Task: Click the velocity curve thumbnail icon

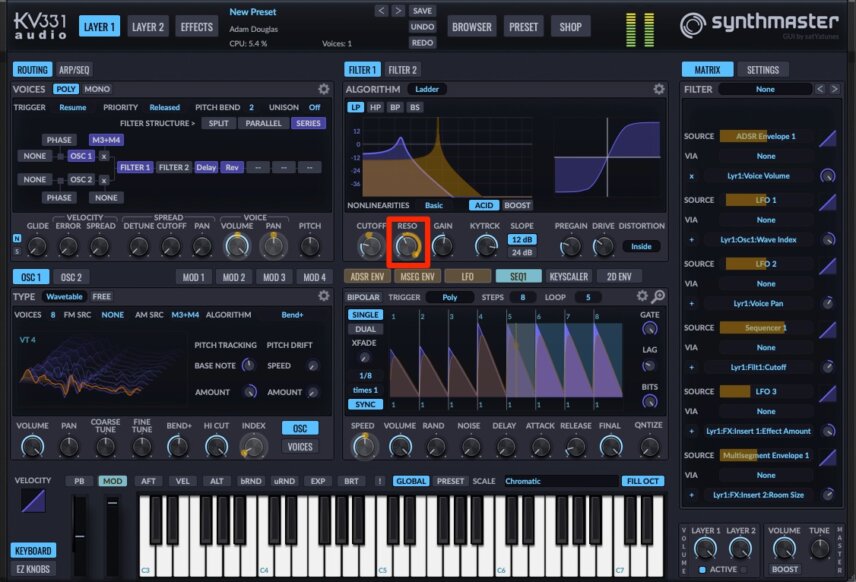Action: [33, 501]
